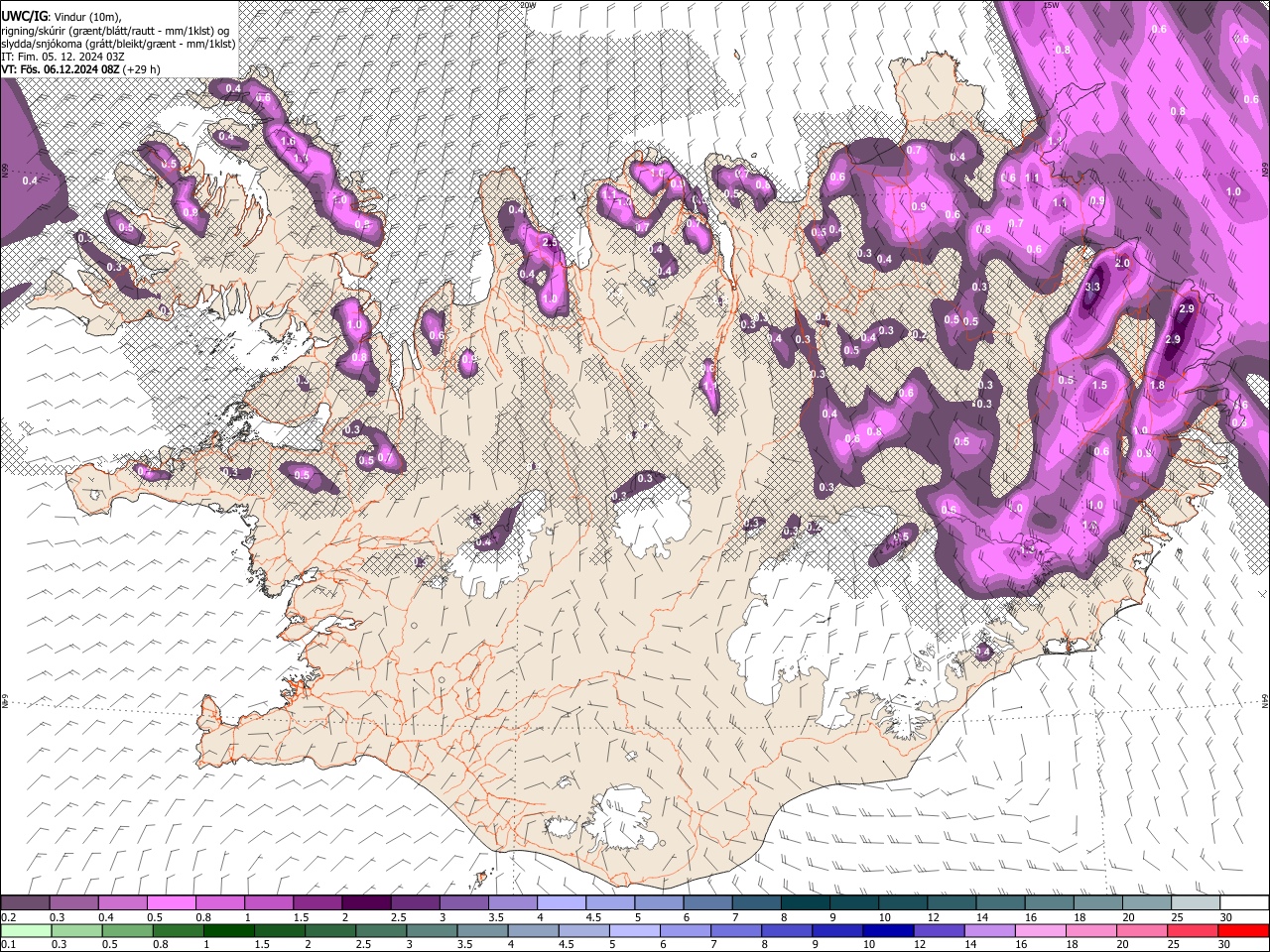Pick the pale green 0.1–0.3 swatch in the lower legend
The width and height of the screenshot is (1270, 952).
point(26,930)
